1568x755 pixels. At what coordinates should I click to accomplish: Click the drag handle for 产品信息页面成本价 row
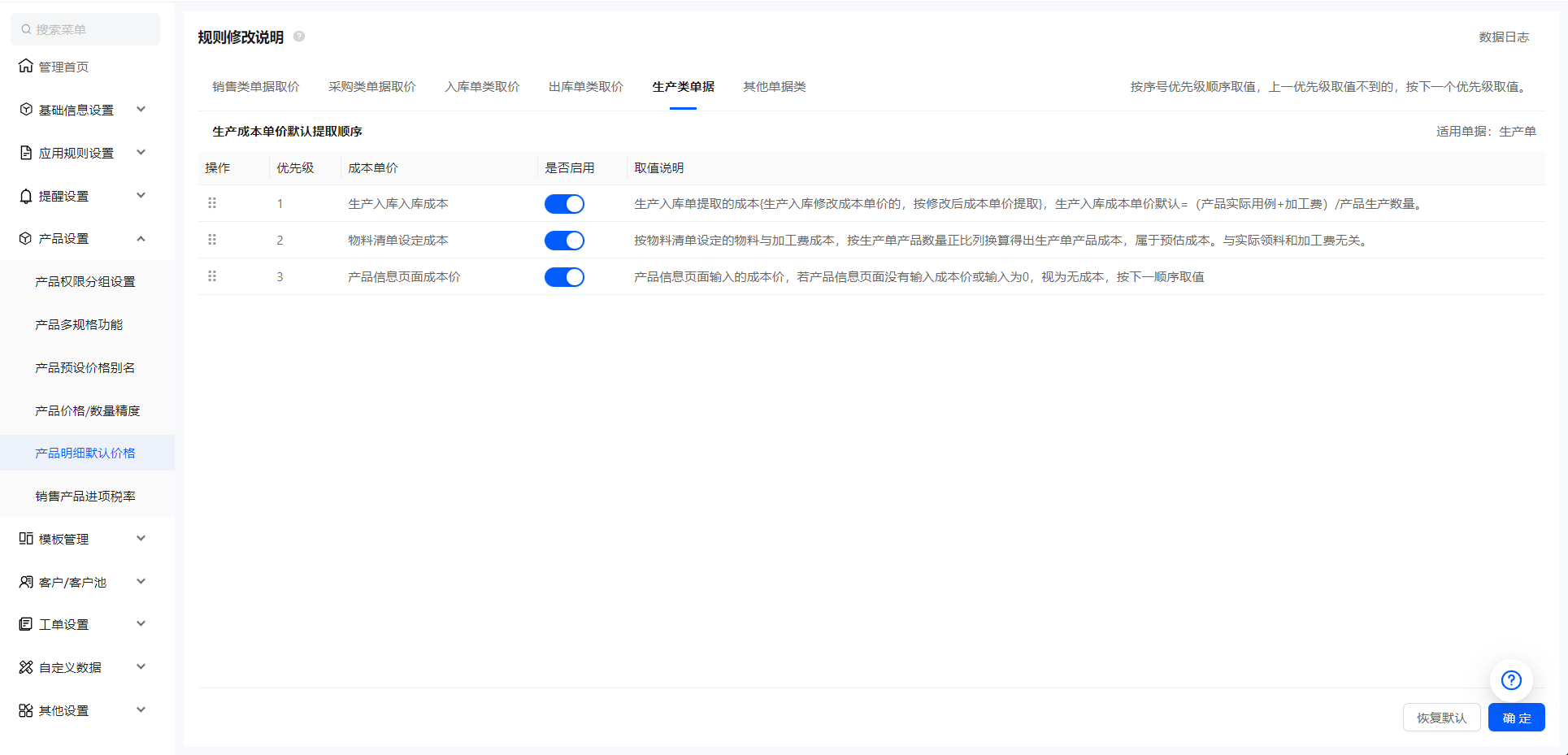212,276
